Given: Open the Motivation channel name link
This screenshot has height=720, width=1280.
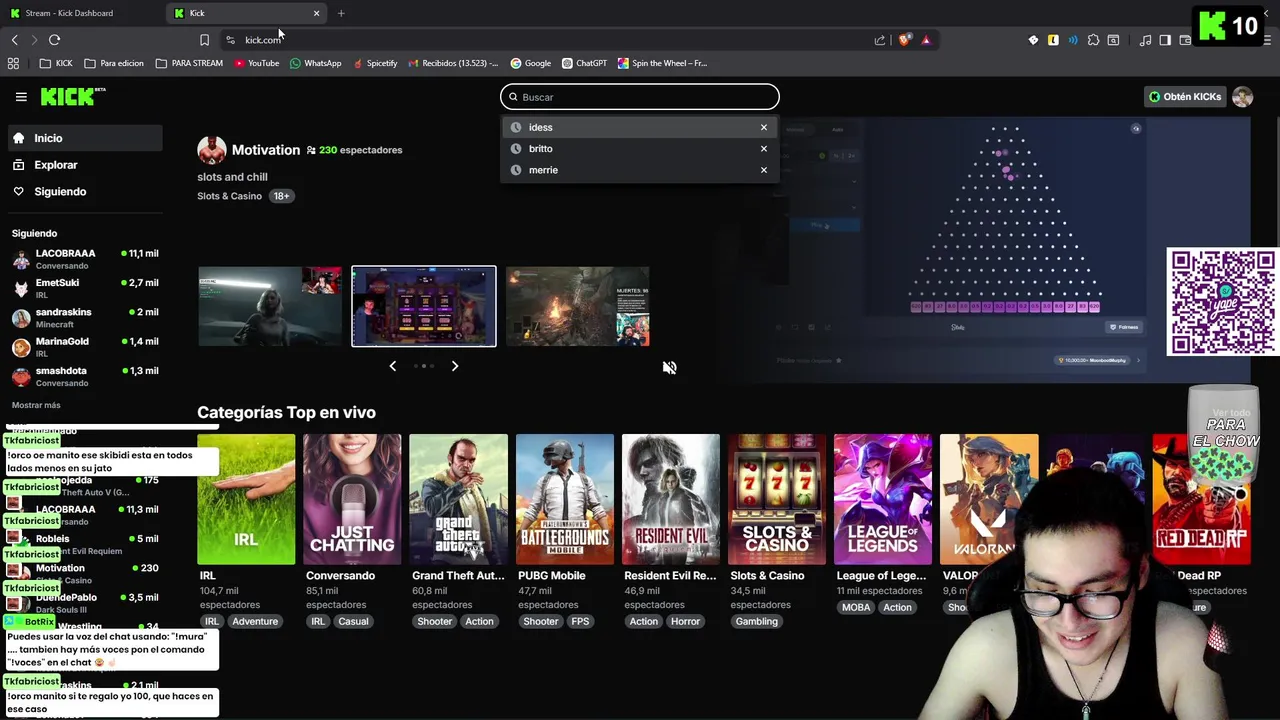Looking at the screenshot, I should click(266, 150).
